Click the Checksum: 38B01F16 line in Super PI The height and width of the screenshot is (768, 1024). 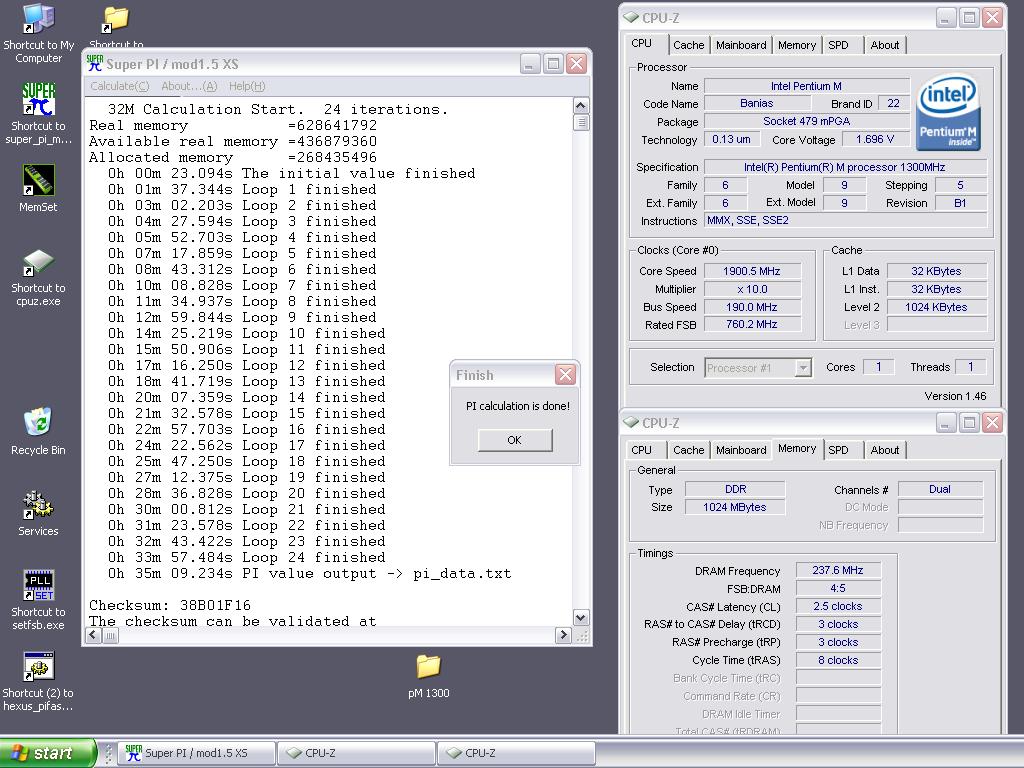[x=170, y=605]
